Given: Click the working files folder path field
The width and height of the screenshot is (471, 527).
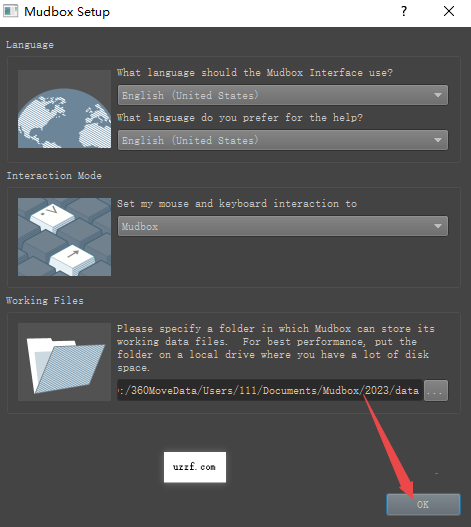Looking at the screenshot, I should pos(270,391).
